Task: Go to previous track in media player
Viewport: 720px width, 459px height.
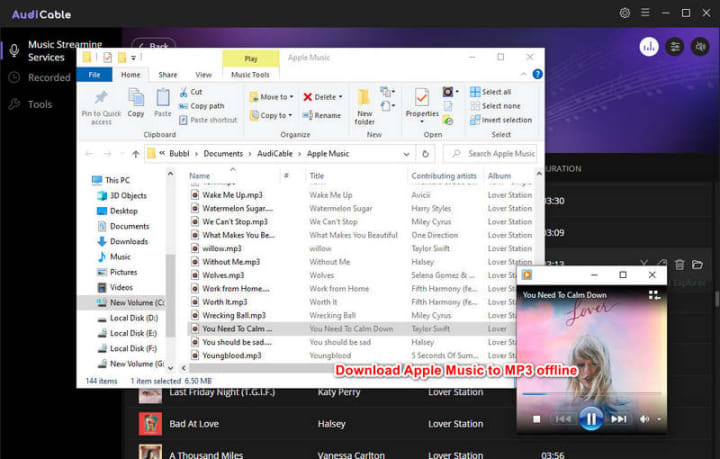Action: click(563, 419)
